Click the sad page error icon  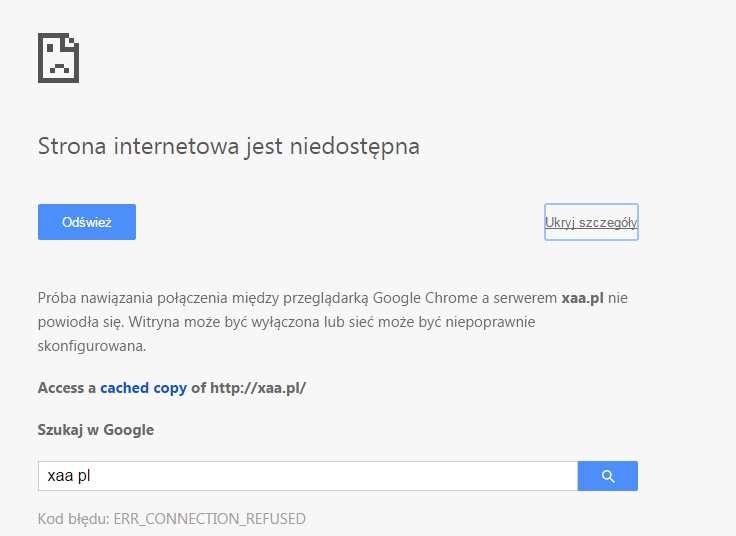tap(58, 58)
